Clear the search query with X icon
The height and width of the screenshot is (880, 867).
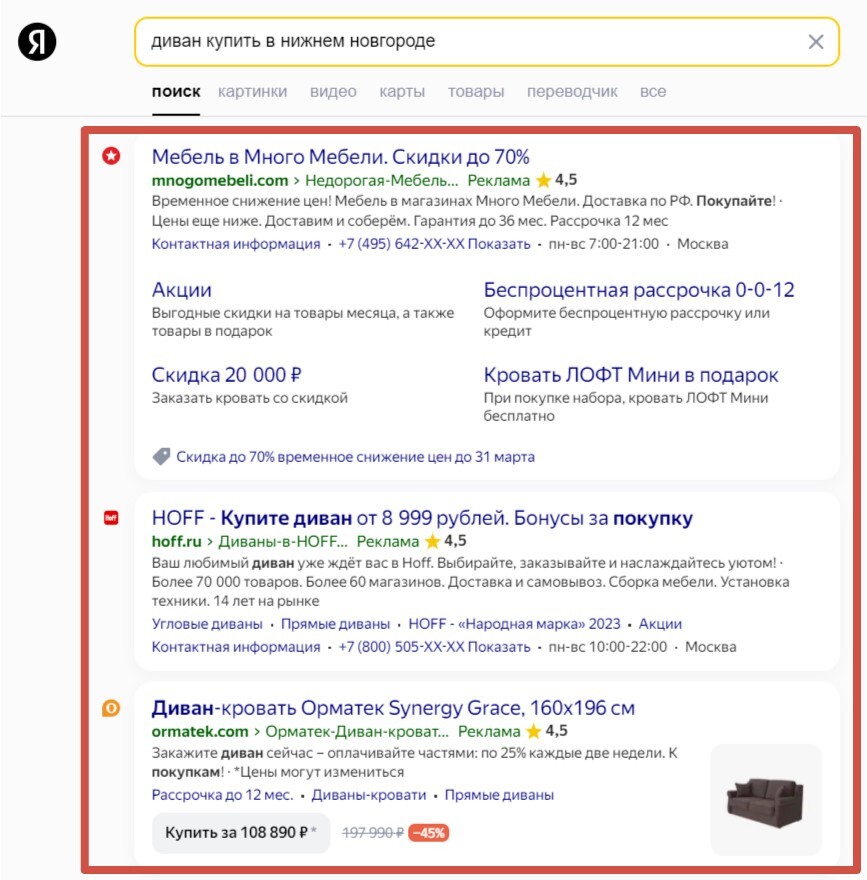click(815, 42)
